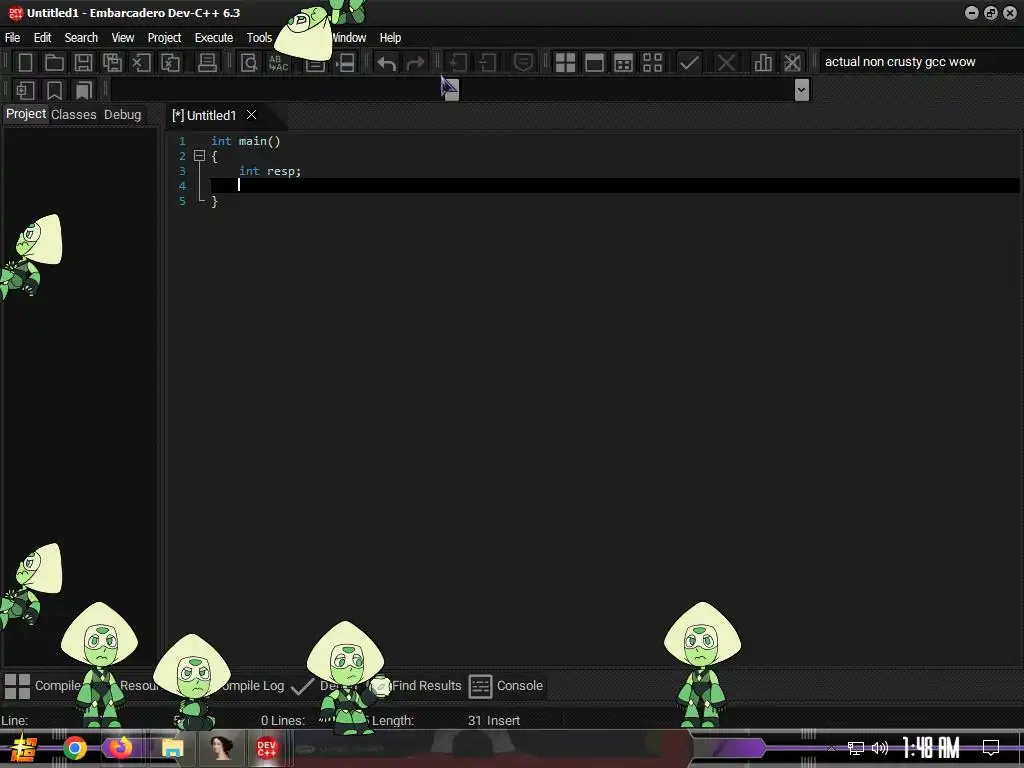Open the Edit menu
Image resolution: width=1024 pixels, height=768 pixels.
pyautogui.click(x=42, y=38)
